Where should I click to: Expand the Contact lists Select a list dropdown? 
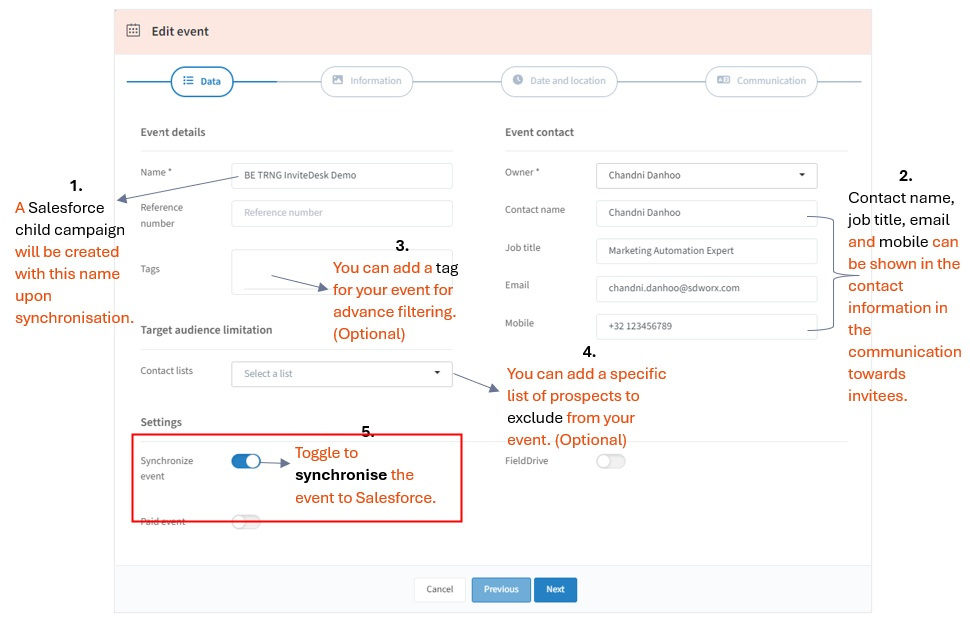(341, 373)
